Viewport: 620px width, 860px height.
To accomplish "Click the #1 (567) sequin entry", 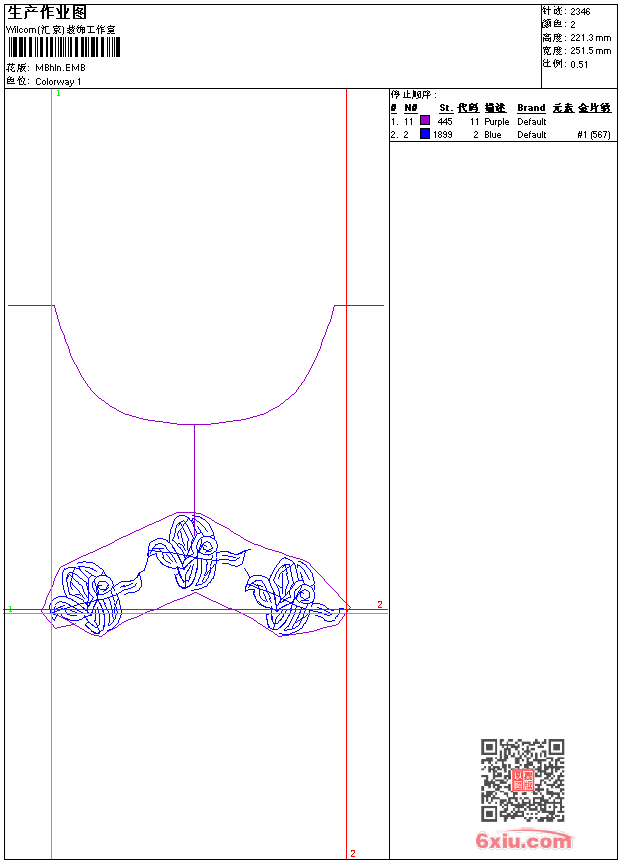I will coord(594,135).
